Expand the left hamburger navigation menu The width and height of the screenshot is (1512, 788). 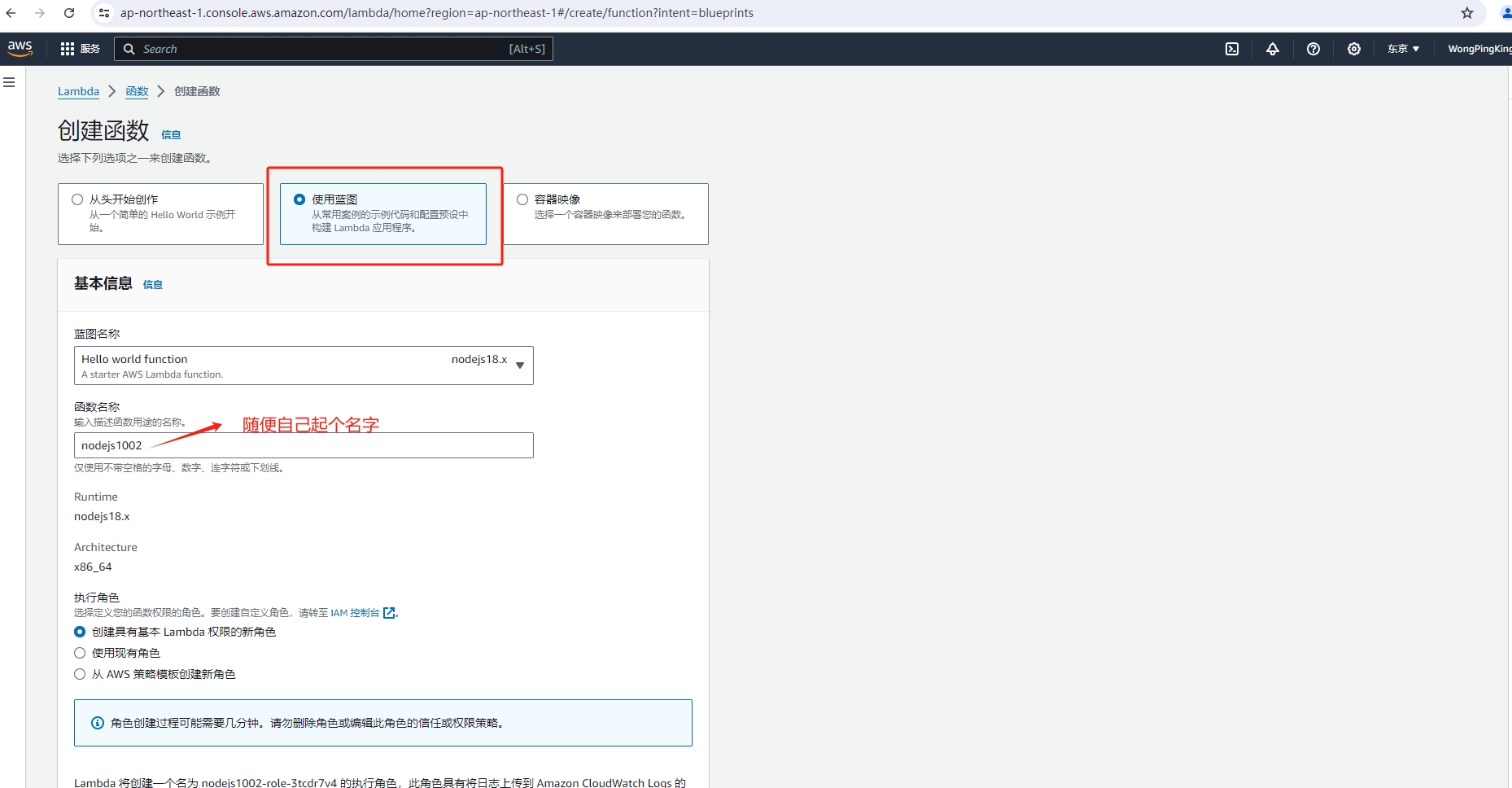pyautogui.click(x=9, y=82)
